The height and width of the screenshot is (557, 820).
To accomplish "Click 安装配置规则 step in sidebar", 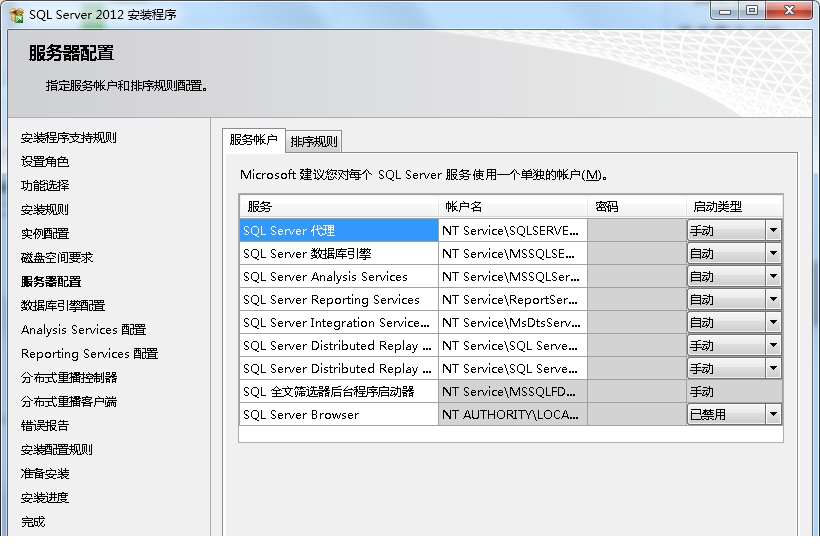I will pyautogui.click(x=57, y=450).
